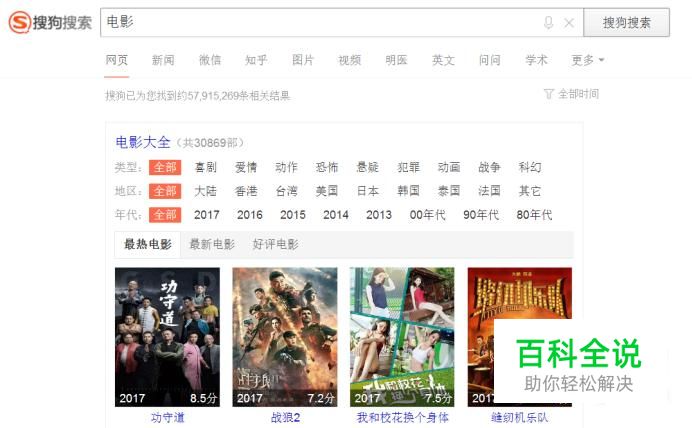Screen dimensions: 692x428
Task: Open the 问问 tab
Action: pyautogui.click(x=489, y=60)
